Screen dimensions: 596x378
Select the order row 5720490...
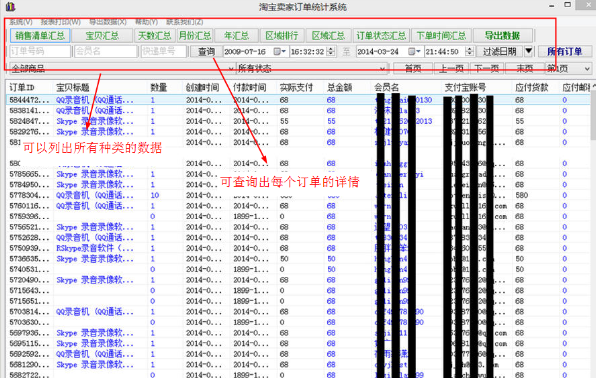[x=298, y=280]
